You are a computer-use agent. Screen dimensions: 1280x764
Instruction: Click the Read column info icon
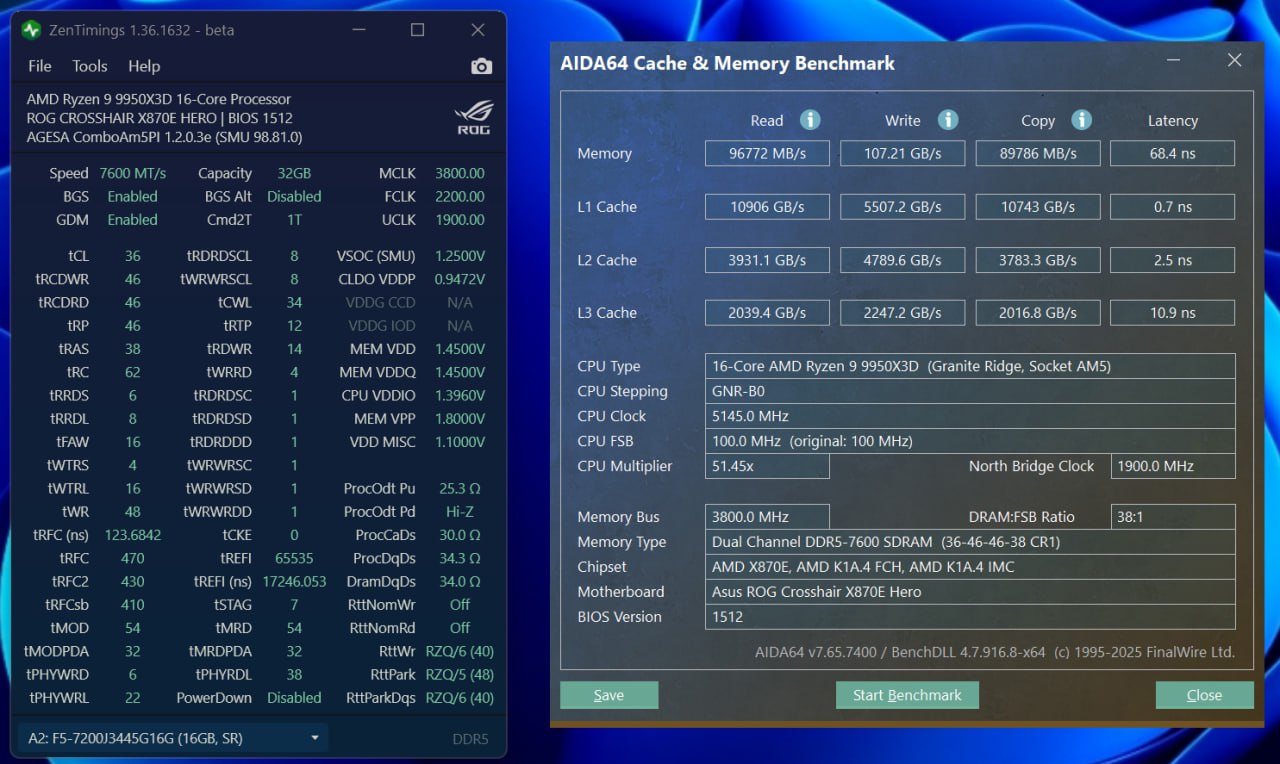810,120
